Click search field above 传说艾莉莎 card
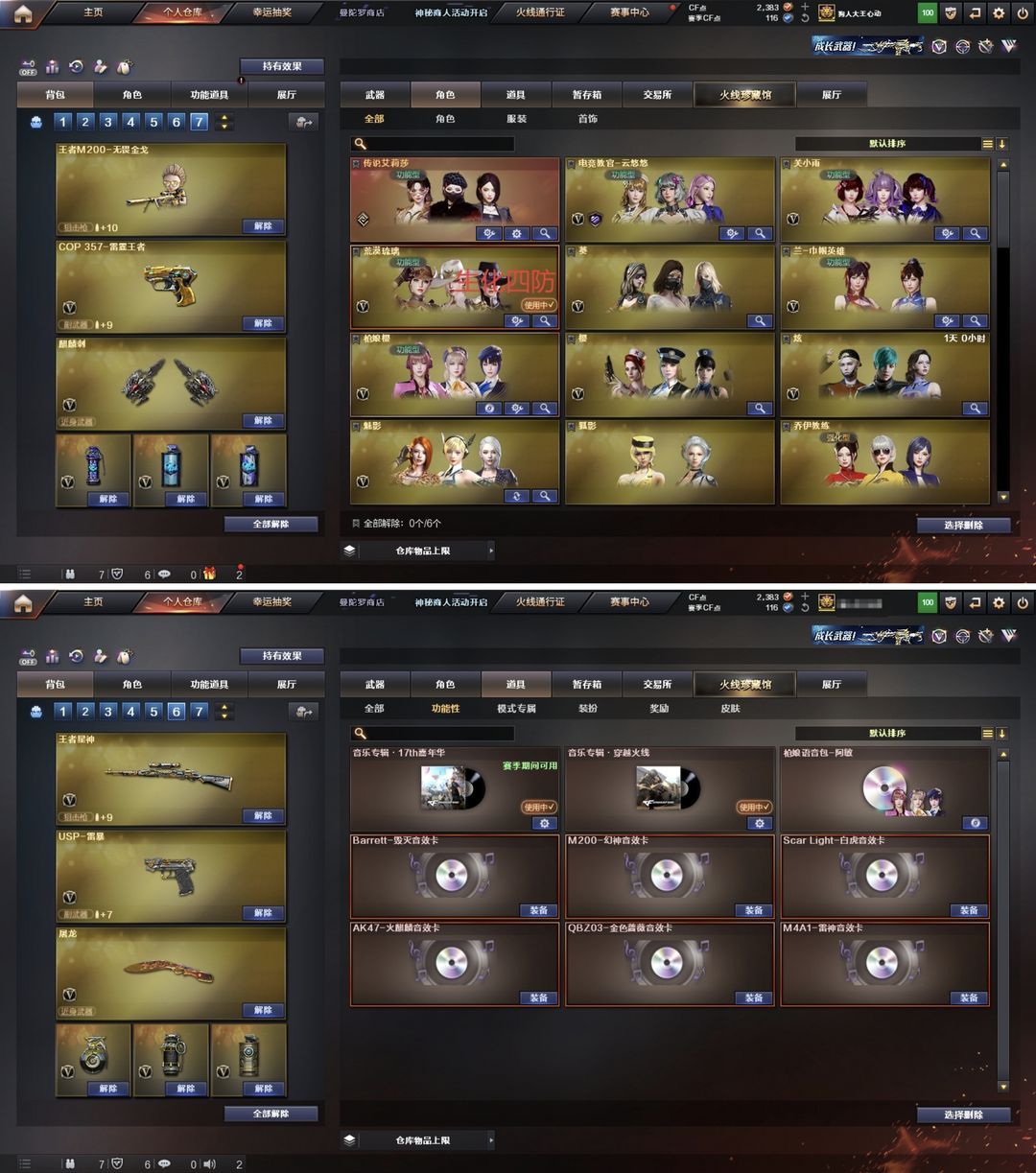 (x=433, y=144)
